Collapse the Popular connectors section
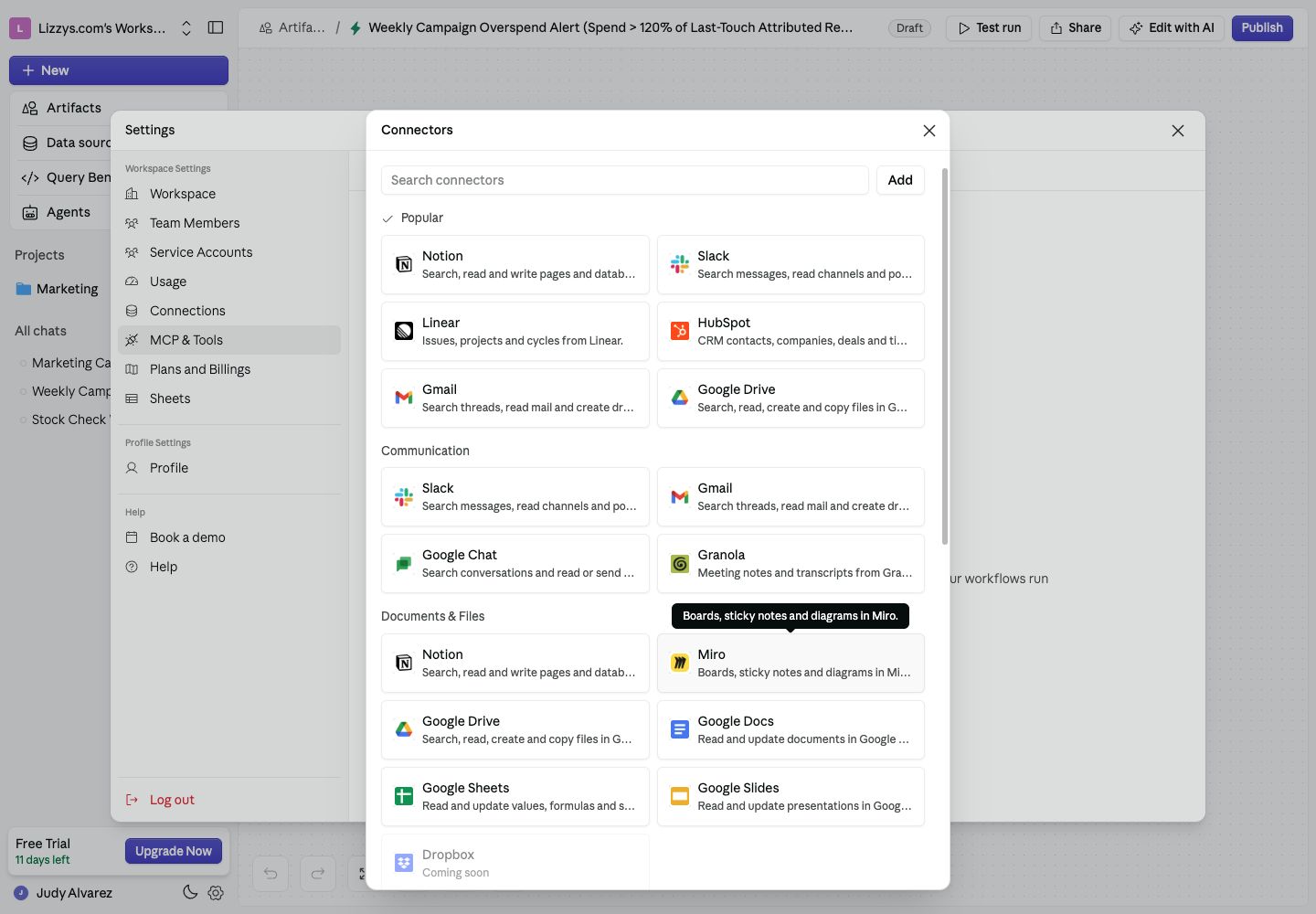The width and height of the screenshot is (1316, 914). [412, 218]
